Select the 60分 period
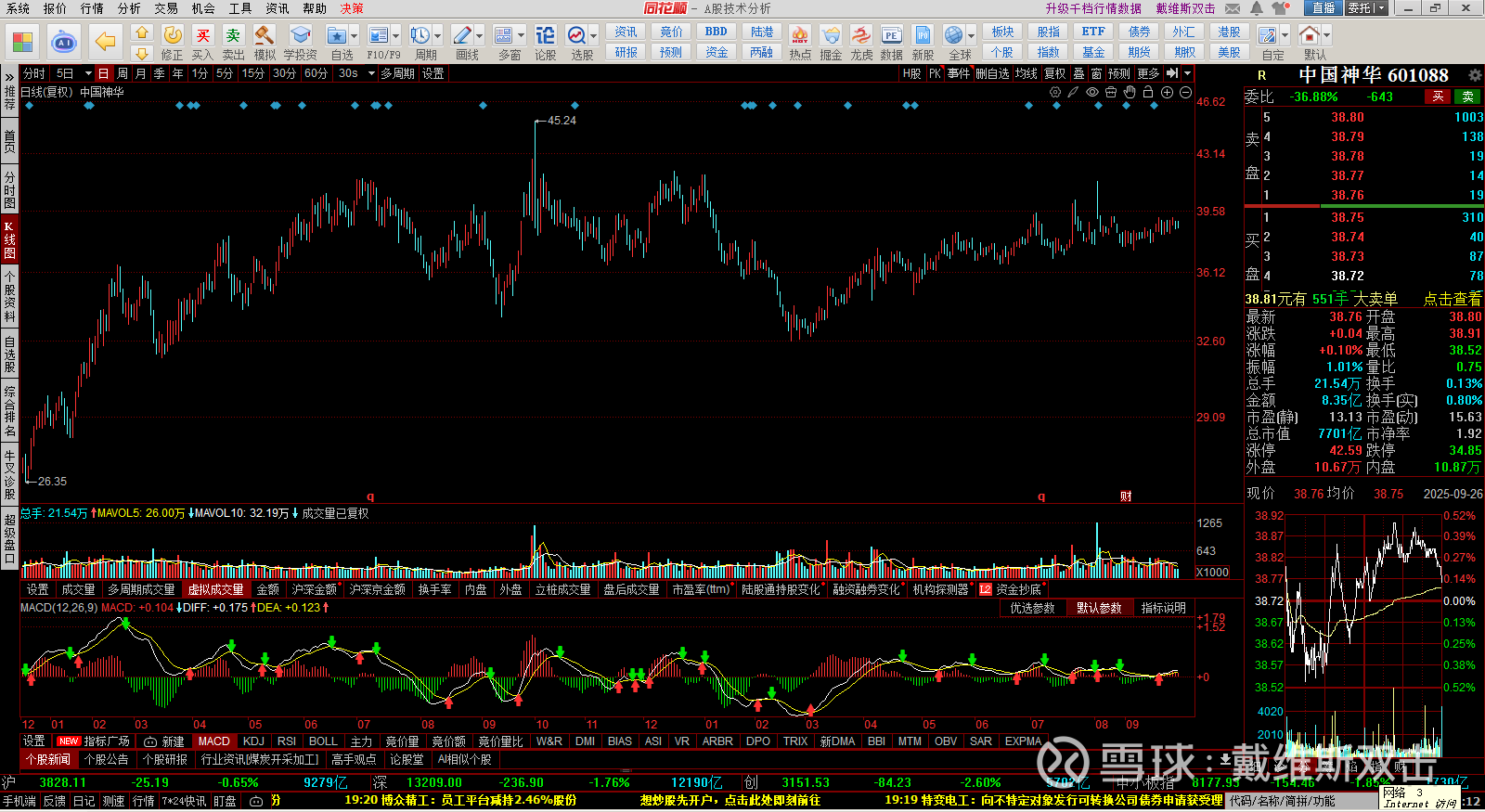Viewport: 1485px width, 812px height. [x=316, y=73]
